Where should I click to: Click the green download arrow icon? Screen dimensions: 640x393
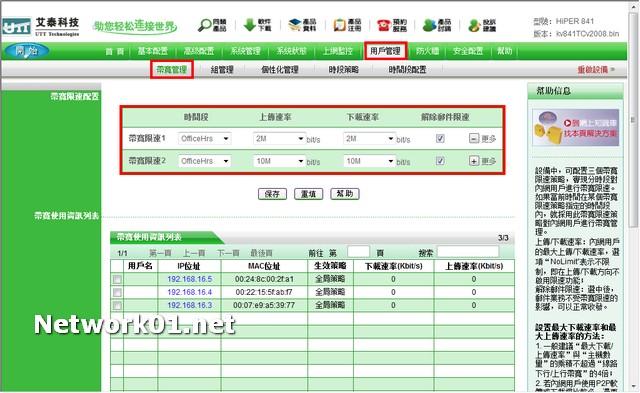click(x=249, y=24)
